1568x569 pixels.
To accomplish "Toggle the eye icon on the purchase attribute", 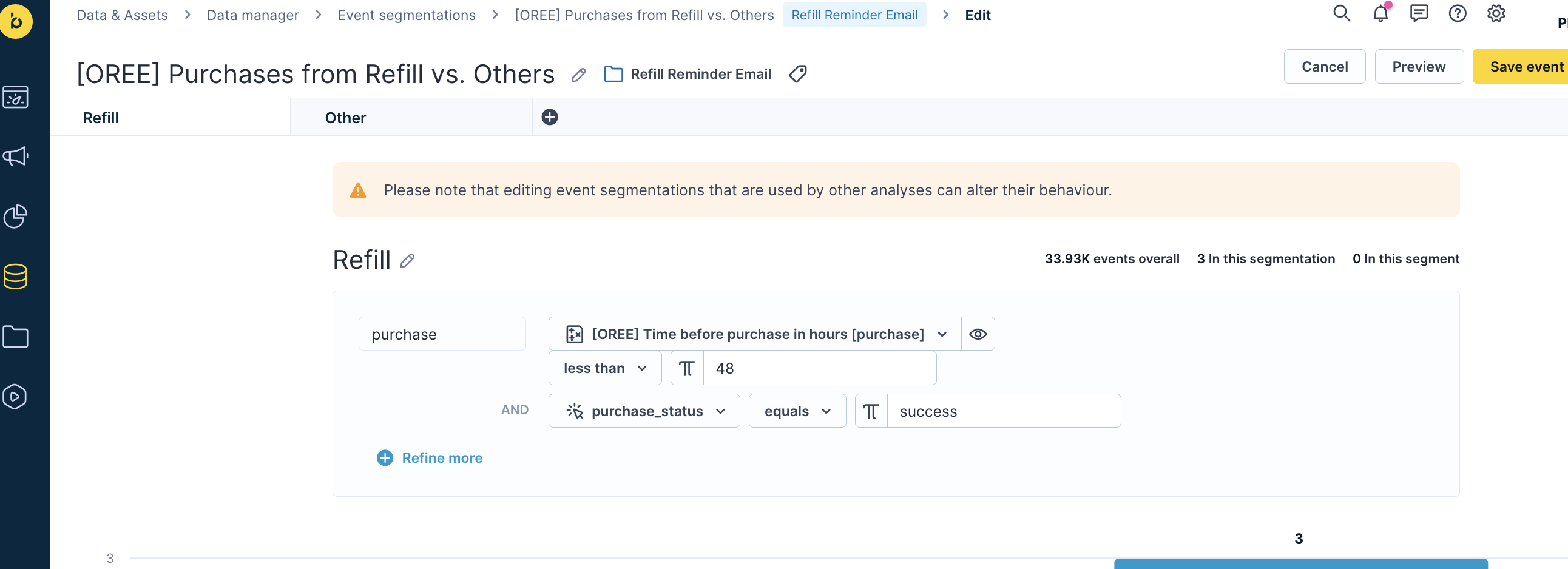I will [978, 334].
